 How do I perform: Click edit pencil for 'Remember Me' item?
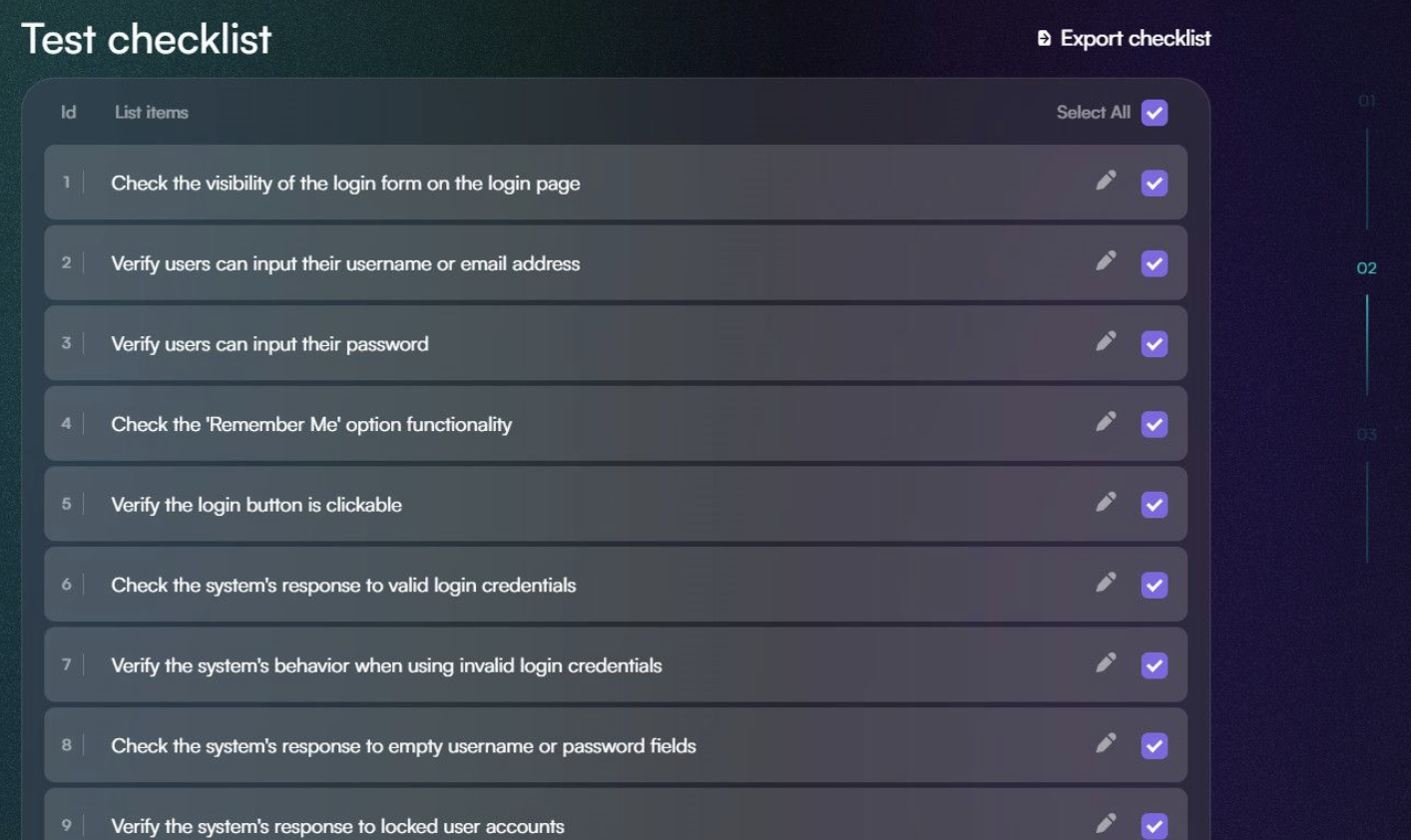tap(1106, 422)
